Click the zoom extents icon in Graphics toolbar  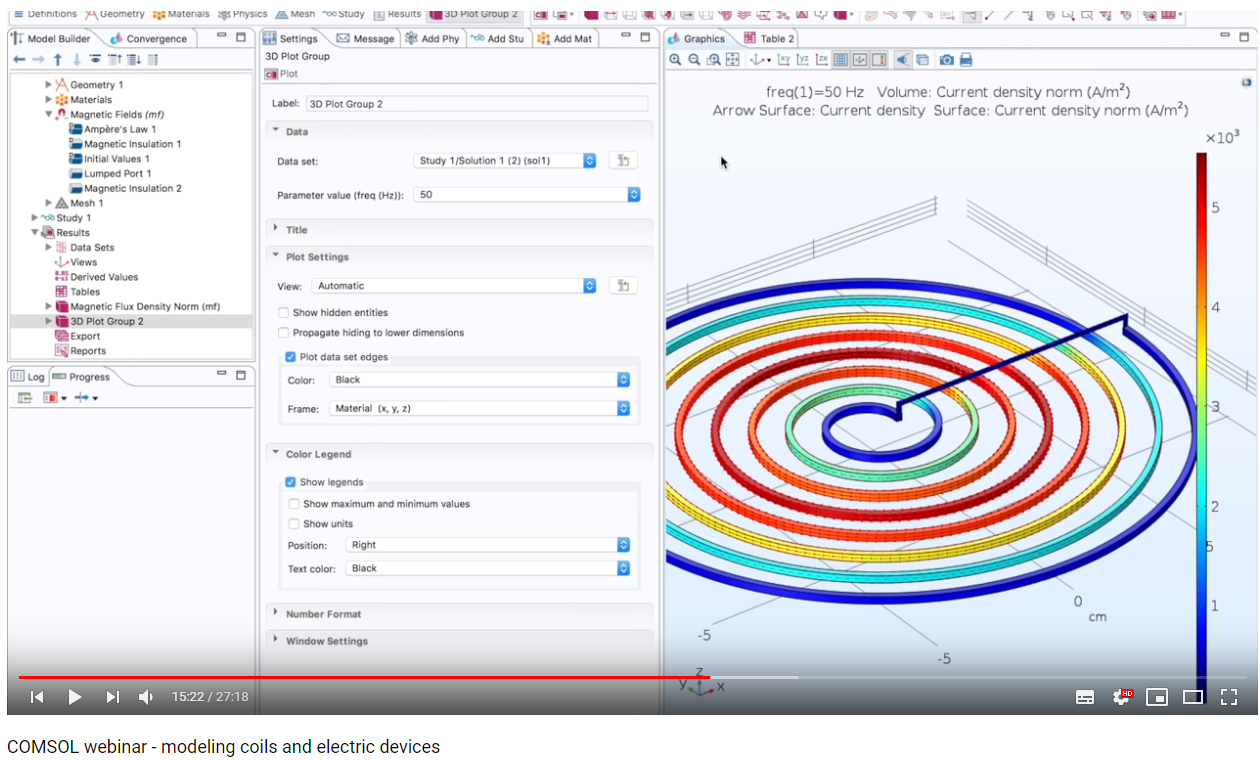732,60
